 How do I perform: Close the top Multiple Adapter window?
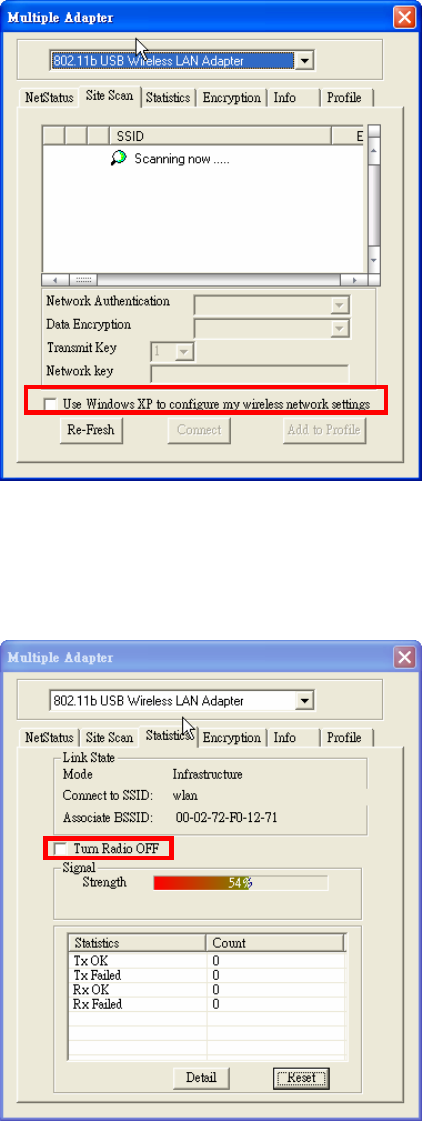(405, 16)
